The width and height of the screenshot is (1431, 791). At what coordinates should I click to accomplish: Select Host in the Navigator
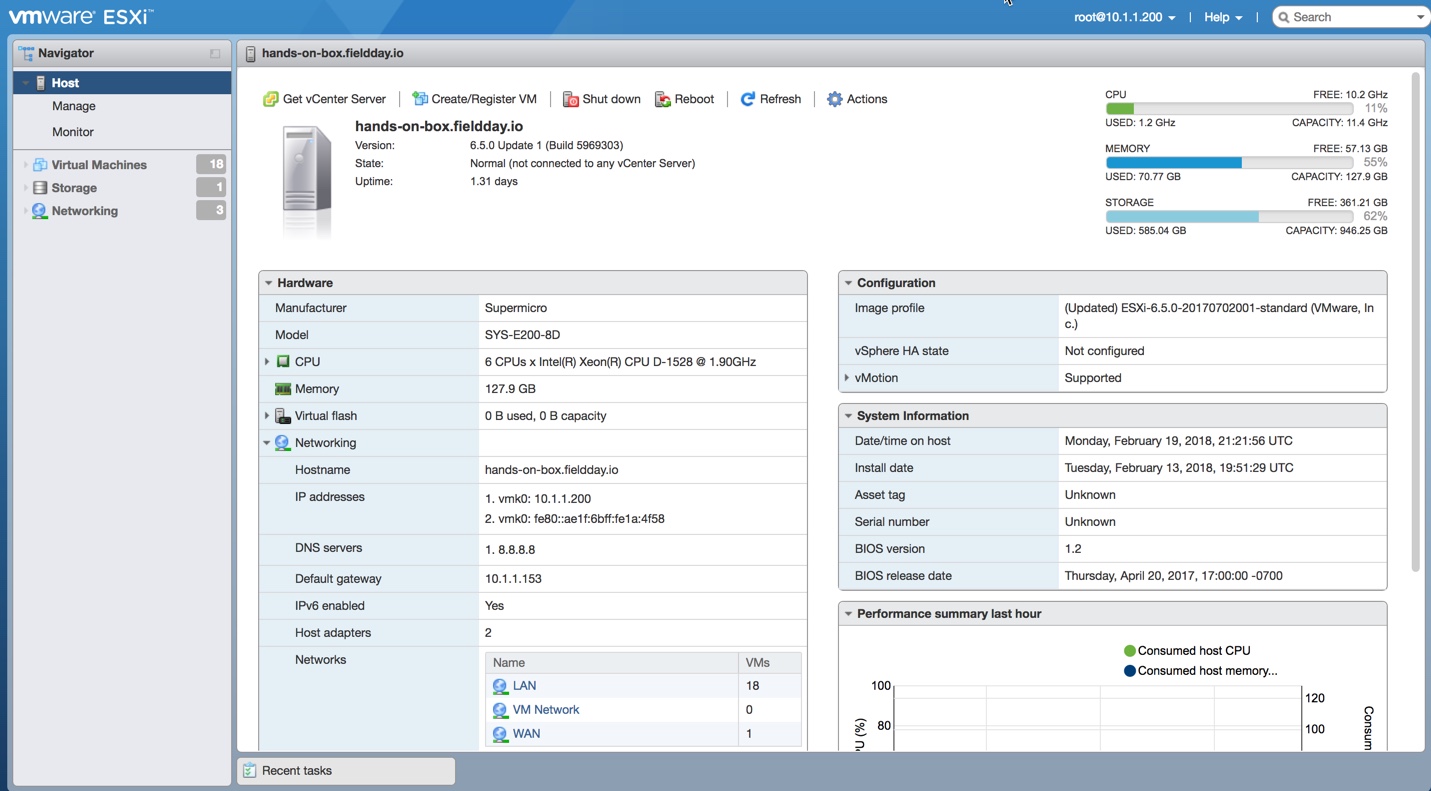tap(122, 83)
